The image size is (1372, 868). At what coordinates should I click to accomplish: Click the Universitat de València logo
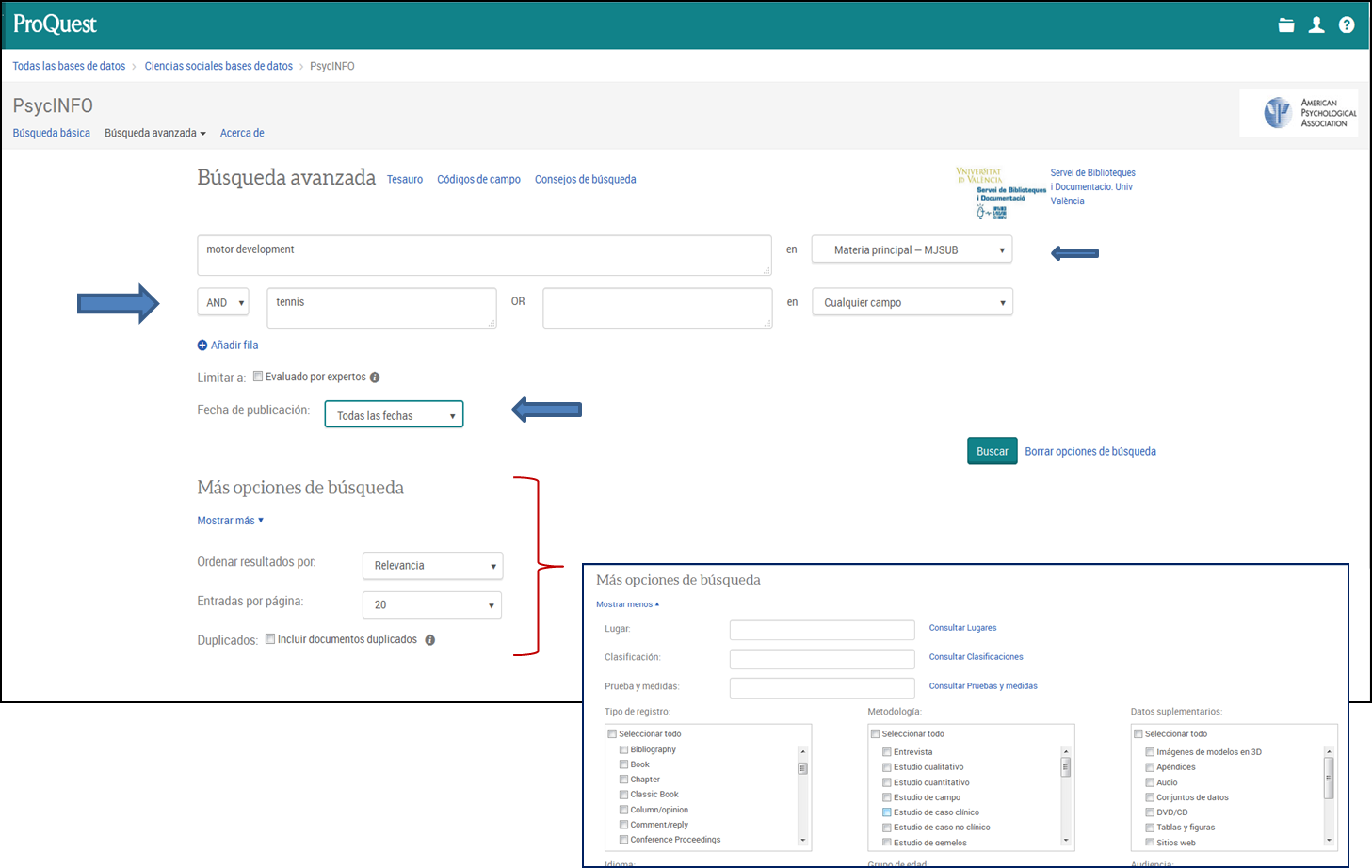click(999, 193)
